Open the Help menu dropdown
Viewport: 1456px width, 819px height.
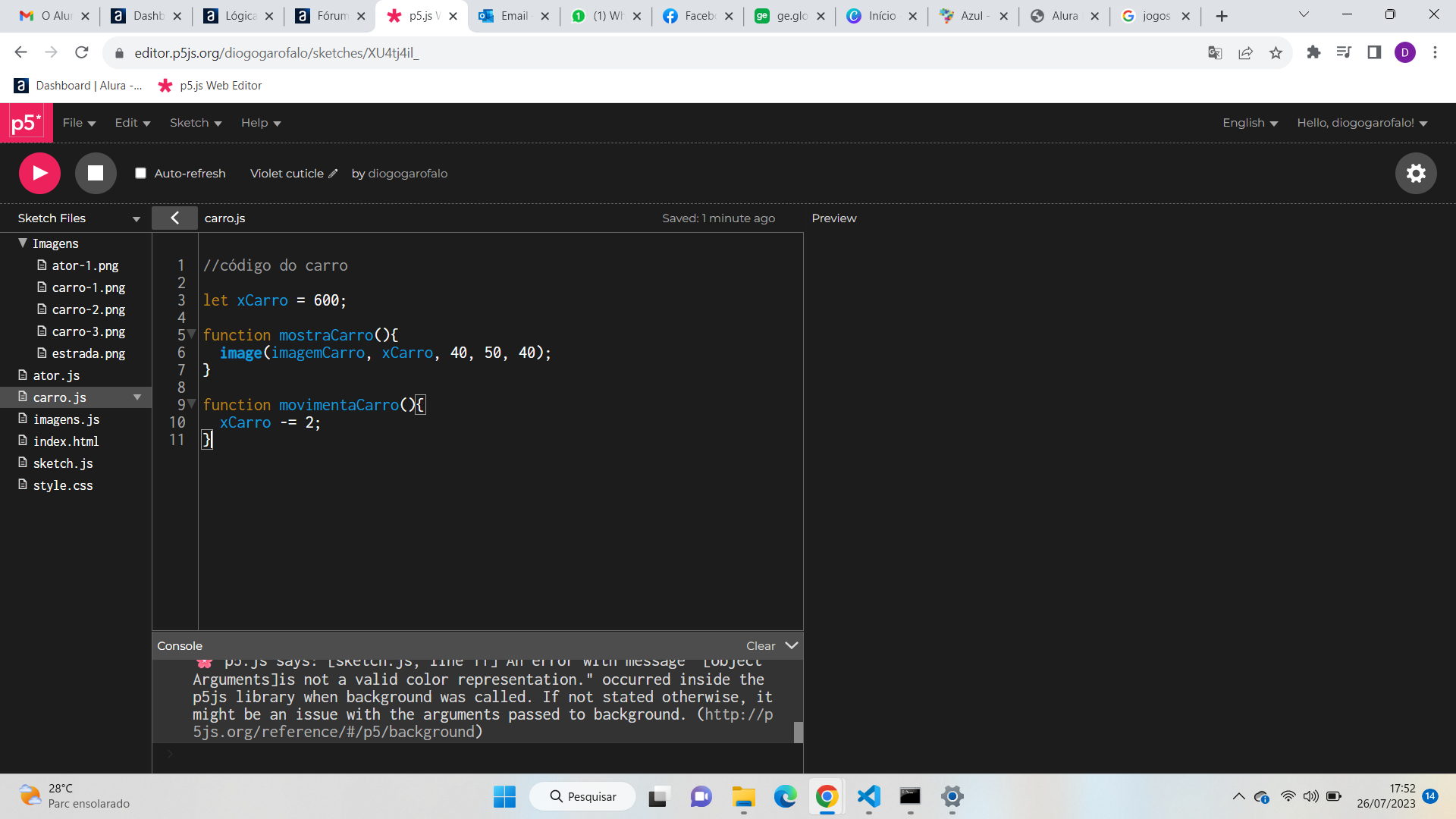tap(260, 122)
